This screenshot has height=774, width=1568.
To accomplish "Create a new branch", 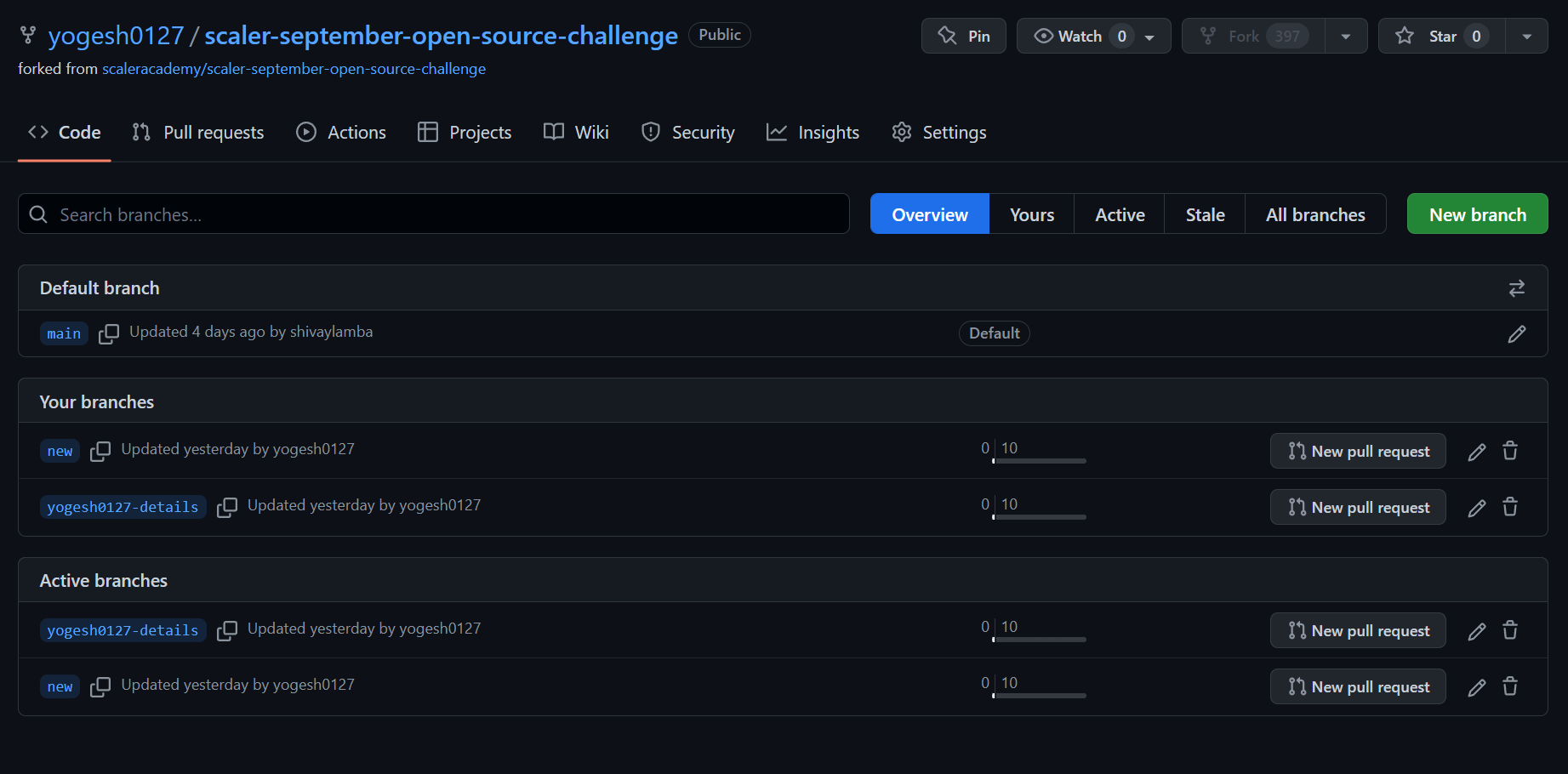I will click(x=1477, y=213).
